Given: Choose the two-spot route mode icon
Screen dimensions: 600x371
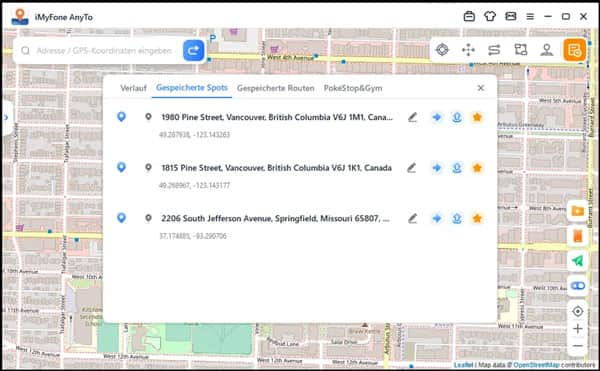Looking at the screenshot, I should [x=494, y=50].
